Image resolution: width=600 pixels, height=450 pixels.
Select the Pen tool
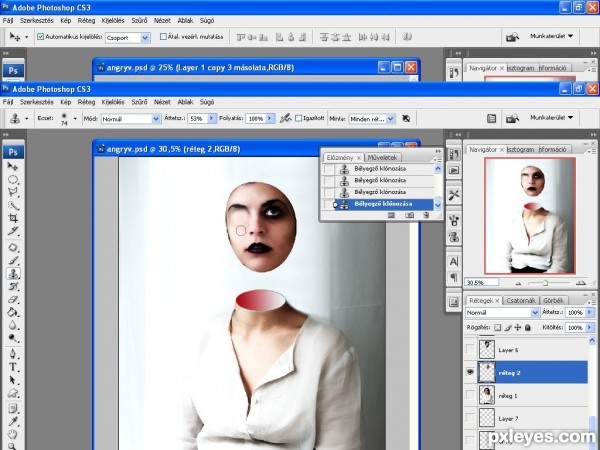(x=13, y=354)
